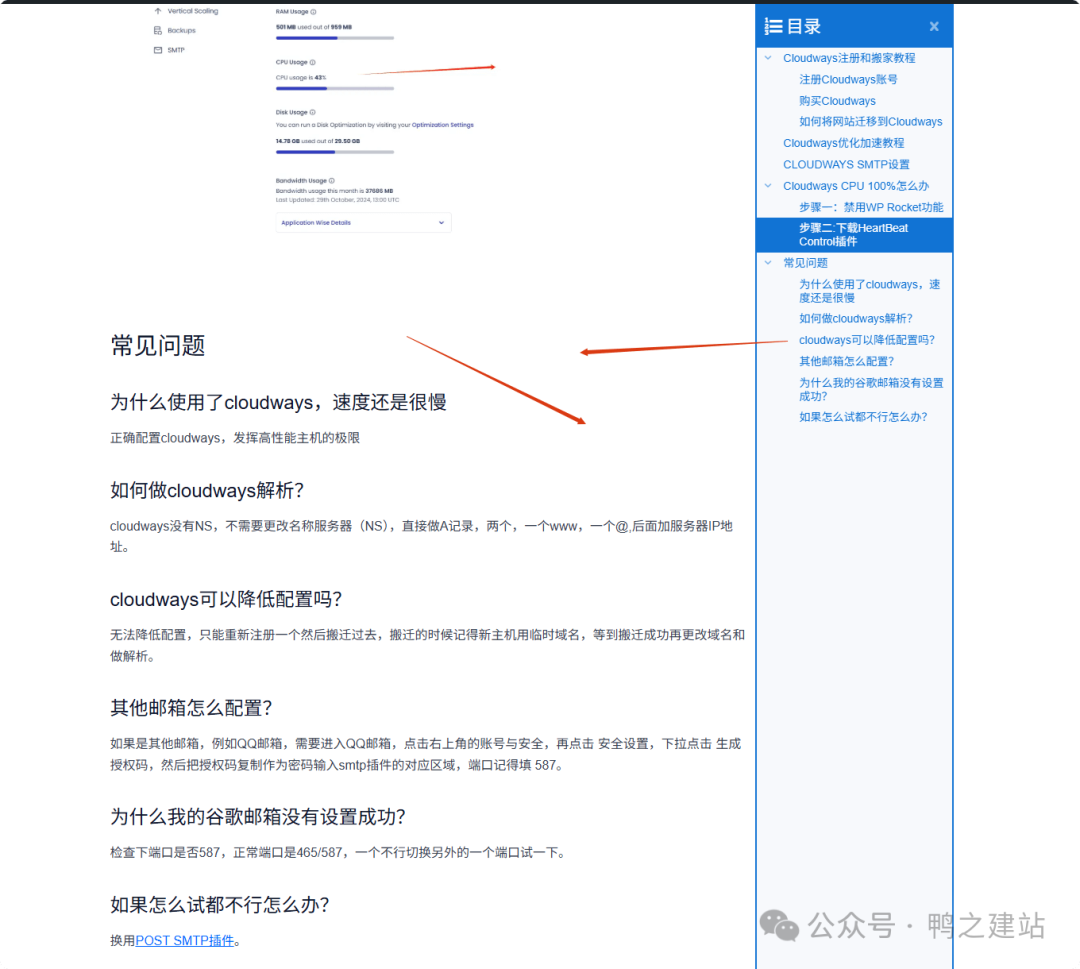The width and height of the screenshot is (1080, 969).
Task: Open CLOUDWAYS SMTP设置 entry
Action: click(846, 164)
